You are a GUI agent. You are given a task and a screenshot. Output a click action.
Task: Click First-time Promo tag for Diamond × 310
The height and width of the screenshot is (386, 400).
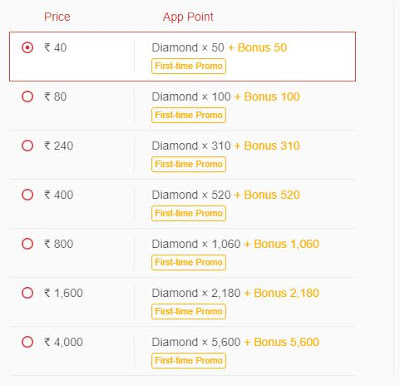click(189, 164)
